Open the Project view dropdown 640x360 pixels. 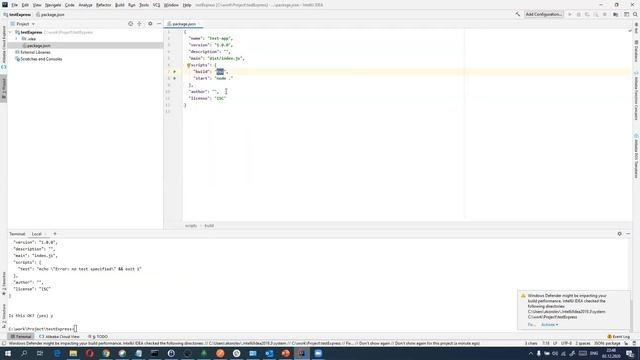coord(23,24)
